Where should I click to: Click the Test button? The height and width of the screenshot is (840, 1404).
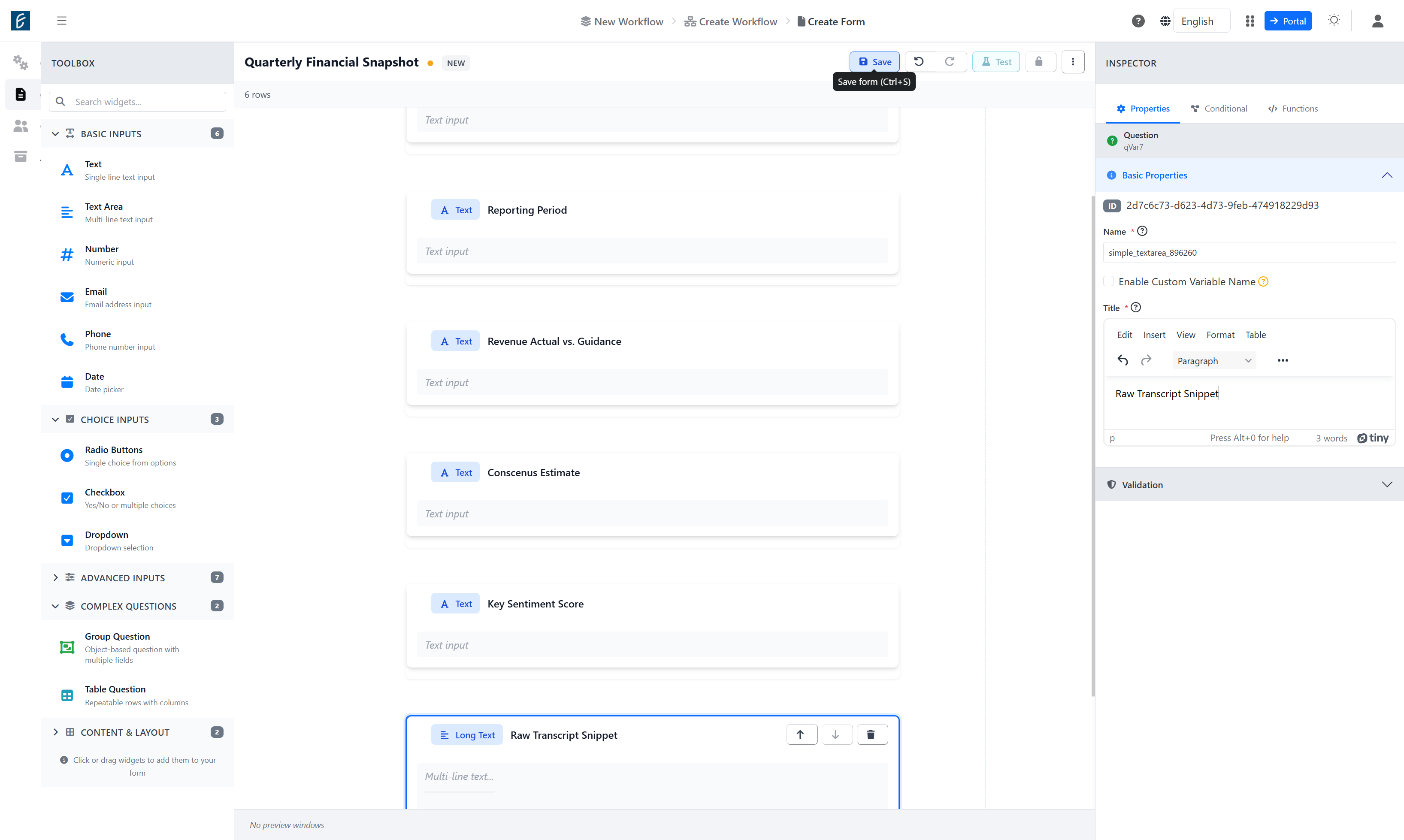coord(996,62)
